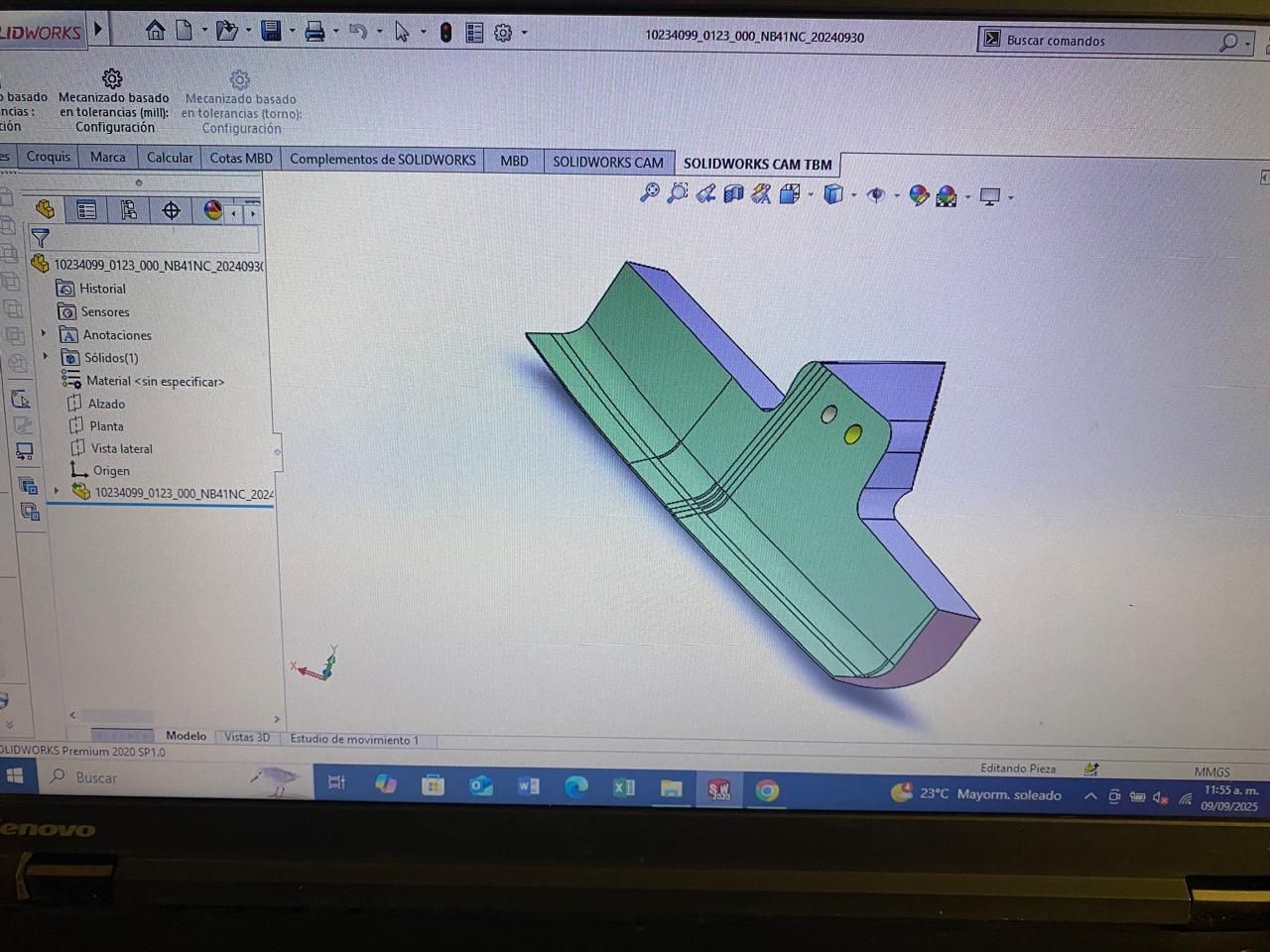
Task: Select the View Orientation cube icon
Action: pos(791,194)
